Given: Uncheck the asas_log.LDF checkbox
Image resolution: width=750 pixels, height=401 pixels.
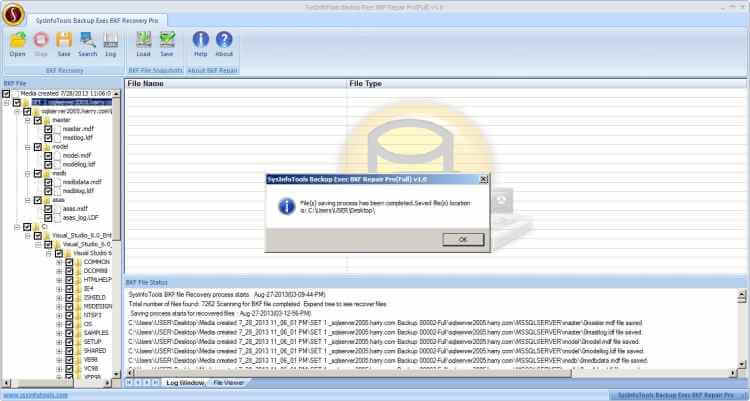Looking at the screenshot, I should coord(48,218).
